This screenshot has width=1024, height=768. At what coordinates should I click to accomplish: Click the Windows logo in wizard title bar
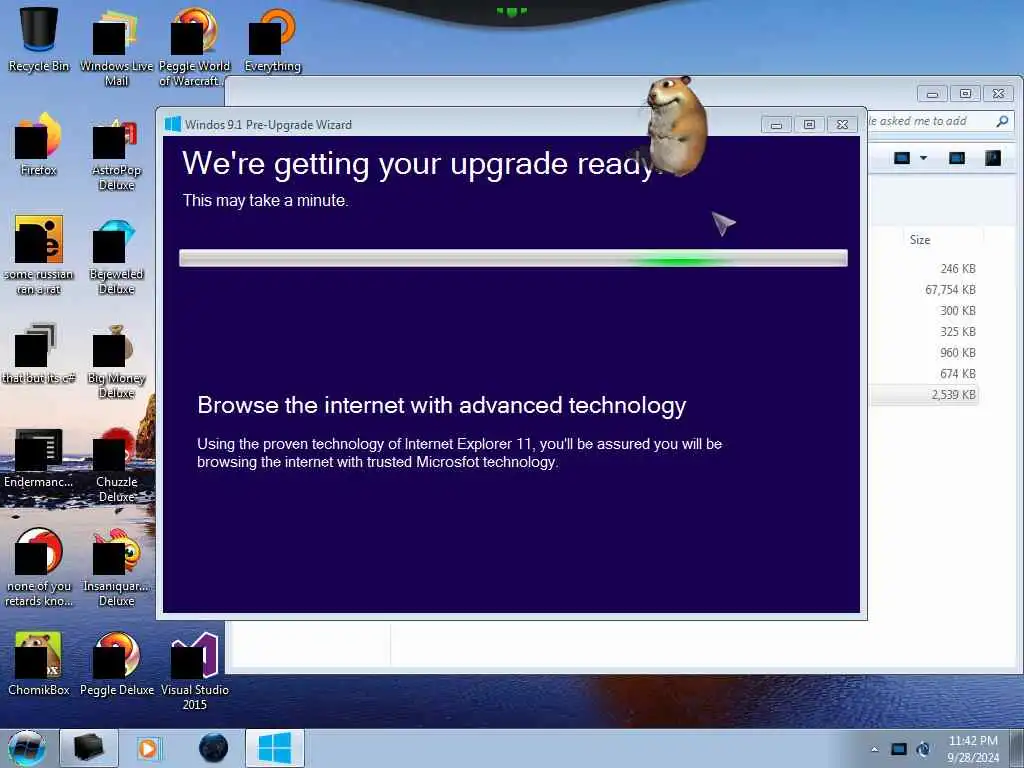tap(172, 124)
